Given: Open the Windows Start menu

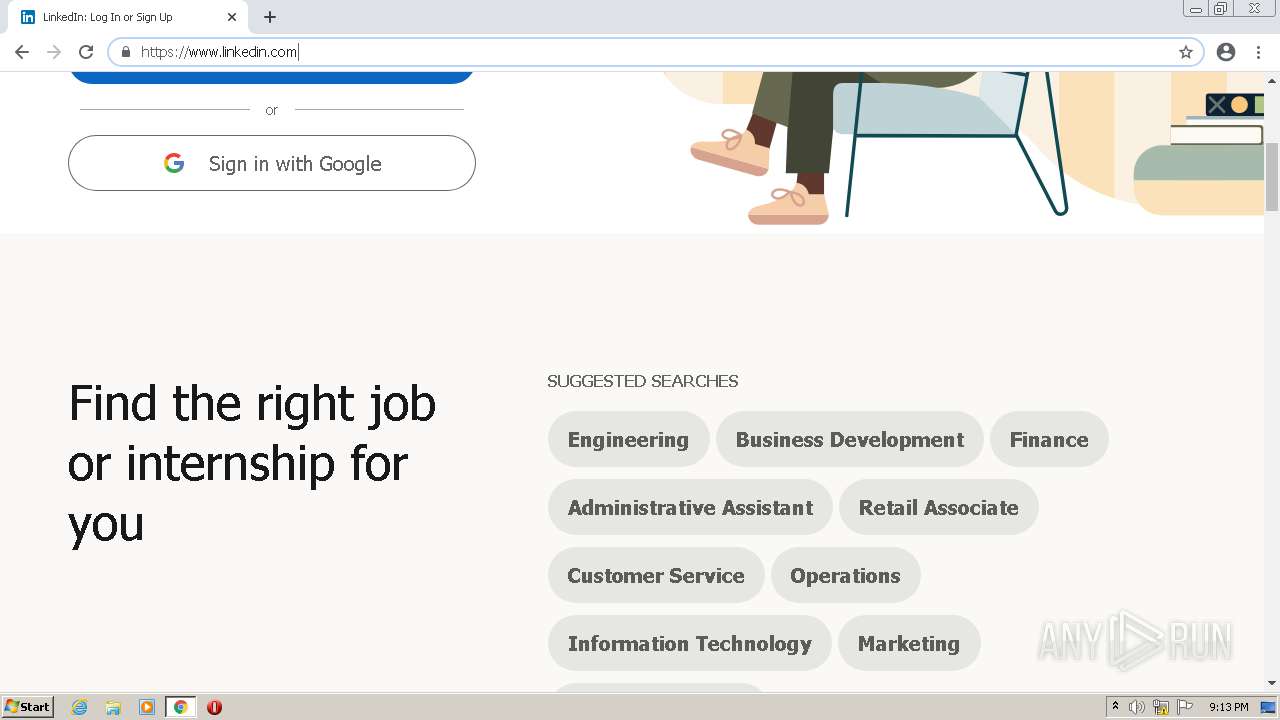Looking at the screenshot, I should (28, 707).
